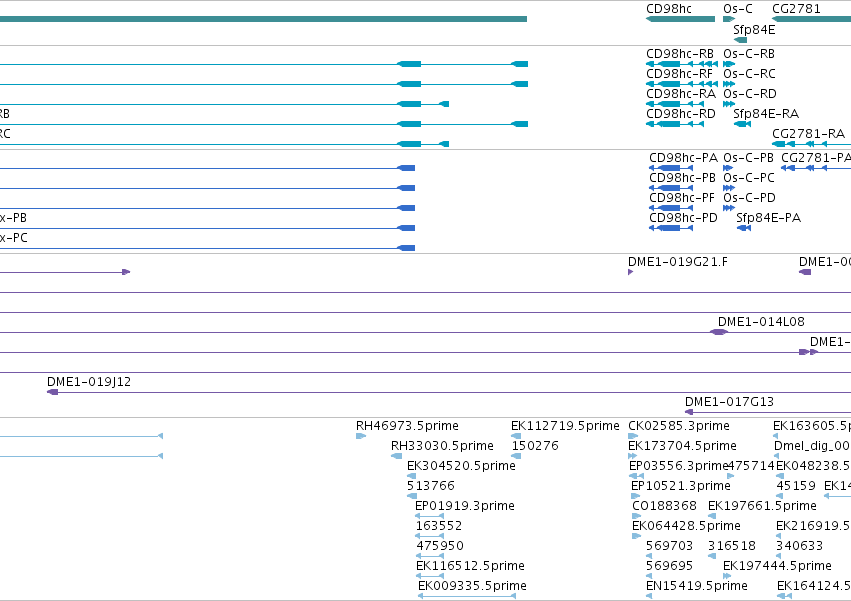Click the Os-C-RB transcript label
Viewport: 851px width, 601px height.
coord(749,54)
